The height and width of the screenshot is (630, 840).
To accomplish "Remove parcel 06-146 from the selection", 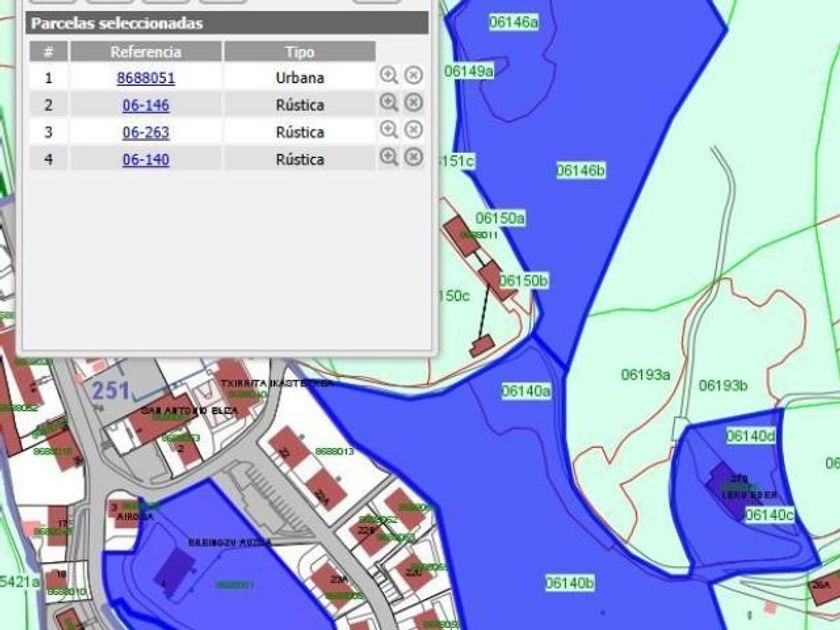I will [414, 102].
